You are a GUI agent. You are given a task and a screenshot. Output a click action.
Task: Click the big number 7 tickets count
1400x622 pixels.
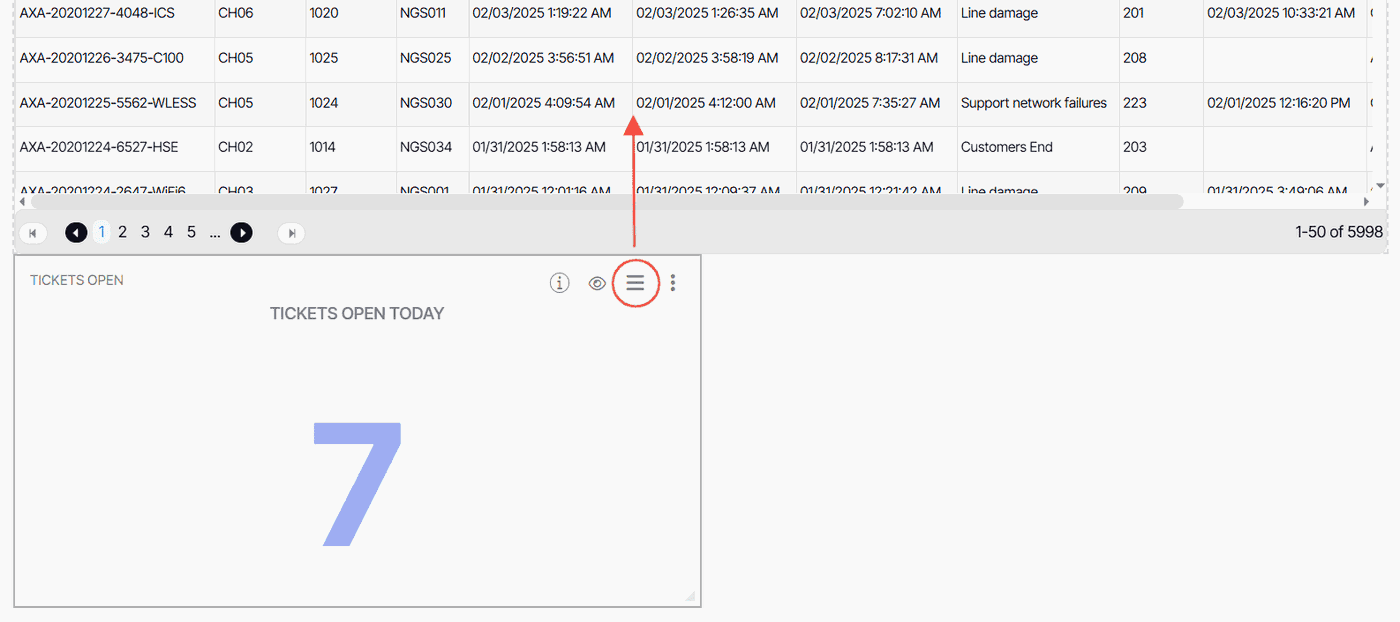(x=357, y=484)
